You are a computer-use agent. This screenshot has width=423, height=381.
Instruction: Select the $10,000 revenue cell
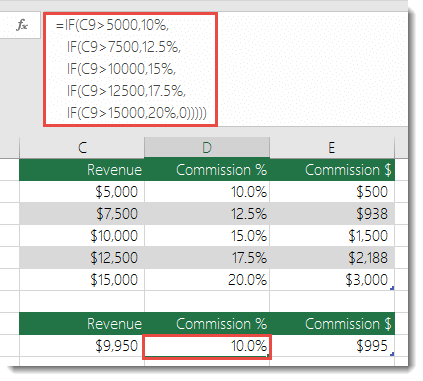point(82,236)
